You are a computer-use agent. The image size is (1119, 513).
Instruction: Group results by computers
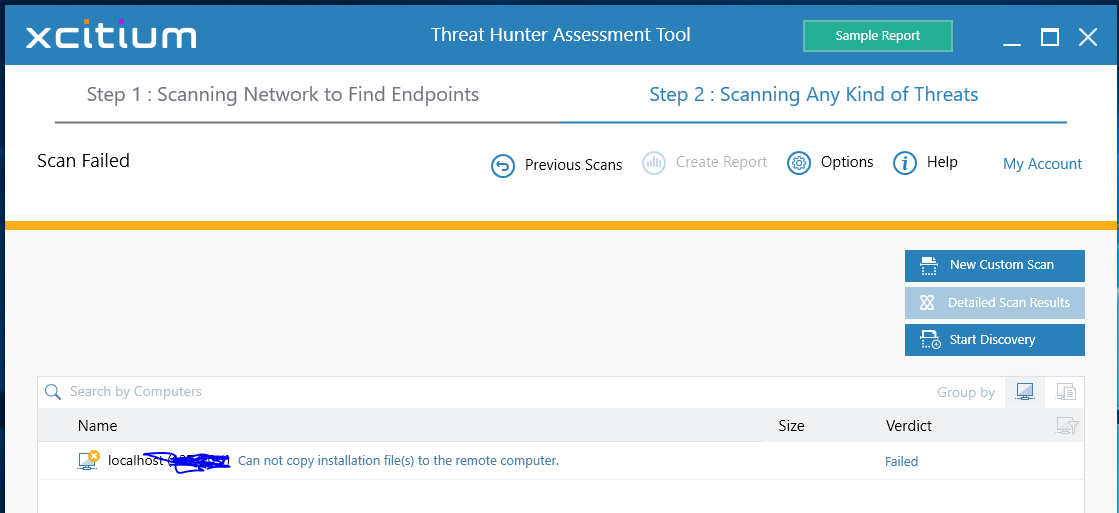pyautogui.click(x=1025, y=392)
